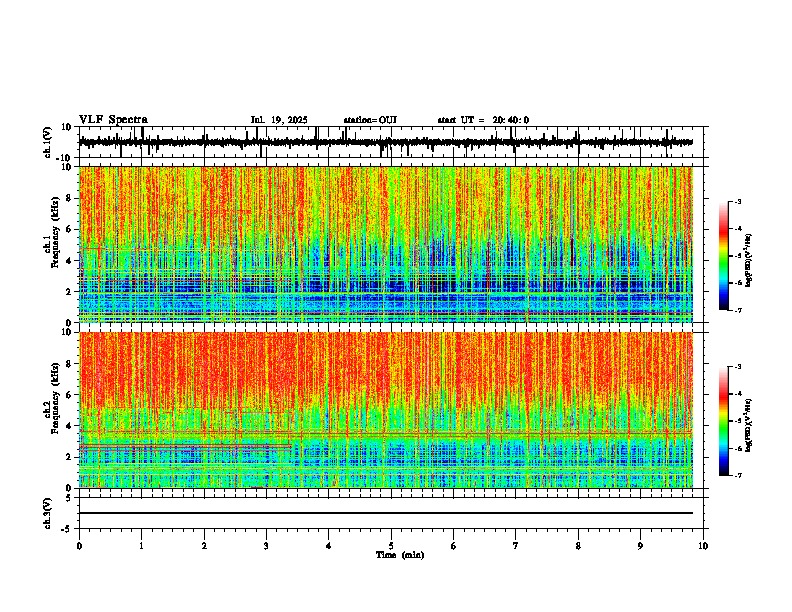This screenshot has width=792, height=612.
Task: Click the "ch.1(V)" axis label
Action: (48, 142)
